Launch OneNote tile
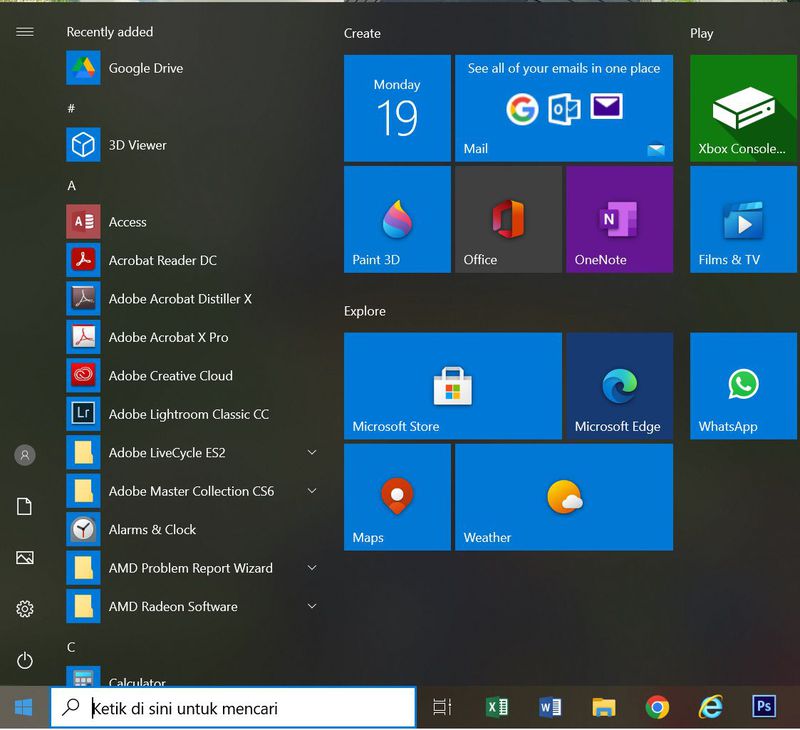The width and height of the screenshot is (800, 730). point(620,218)
